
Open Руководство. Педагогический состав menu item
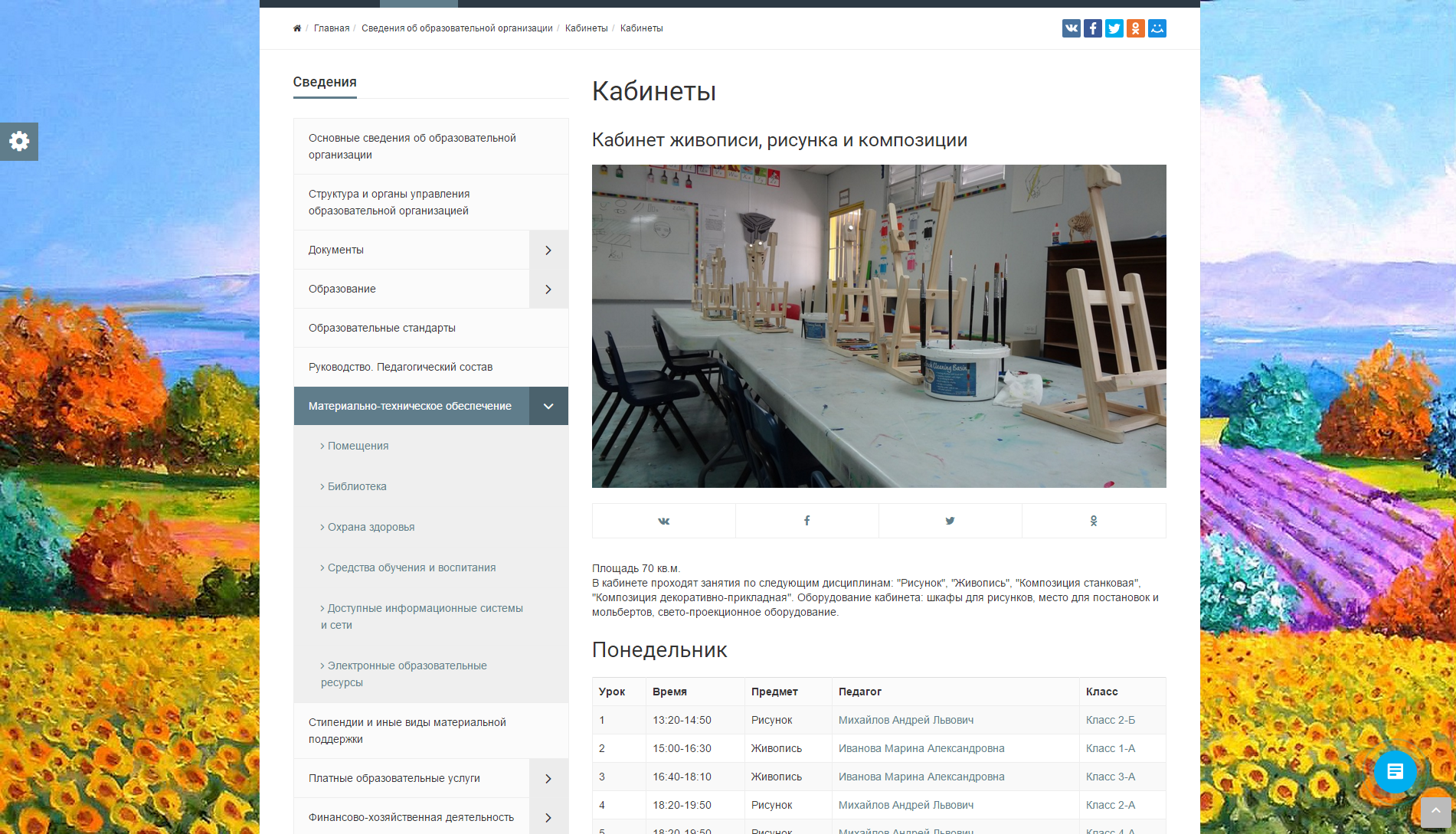[401, 367]
